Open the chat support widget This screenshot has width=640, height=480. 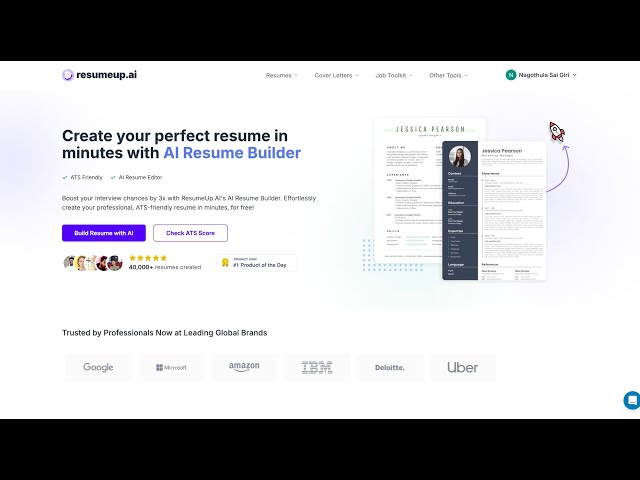click(632, 400)
